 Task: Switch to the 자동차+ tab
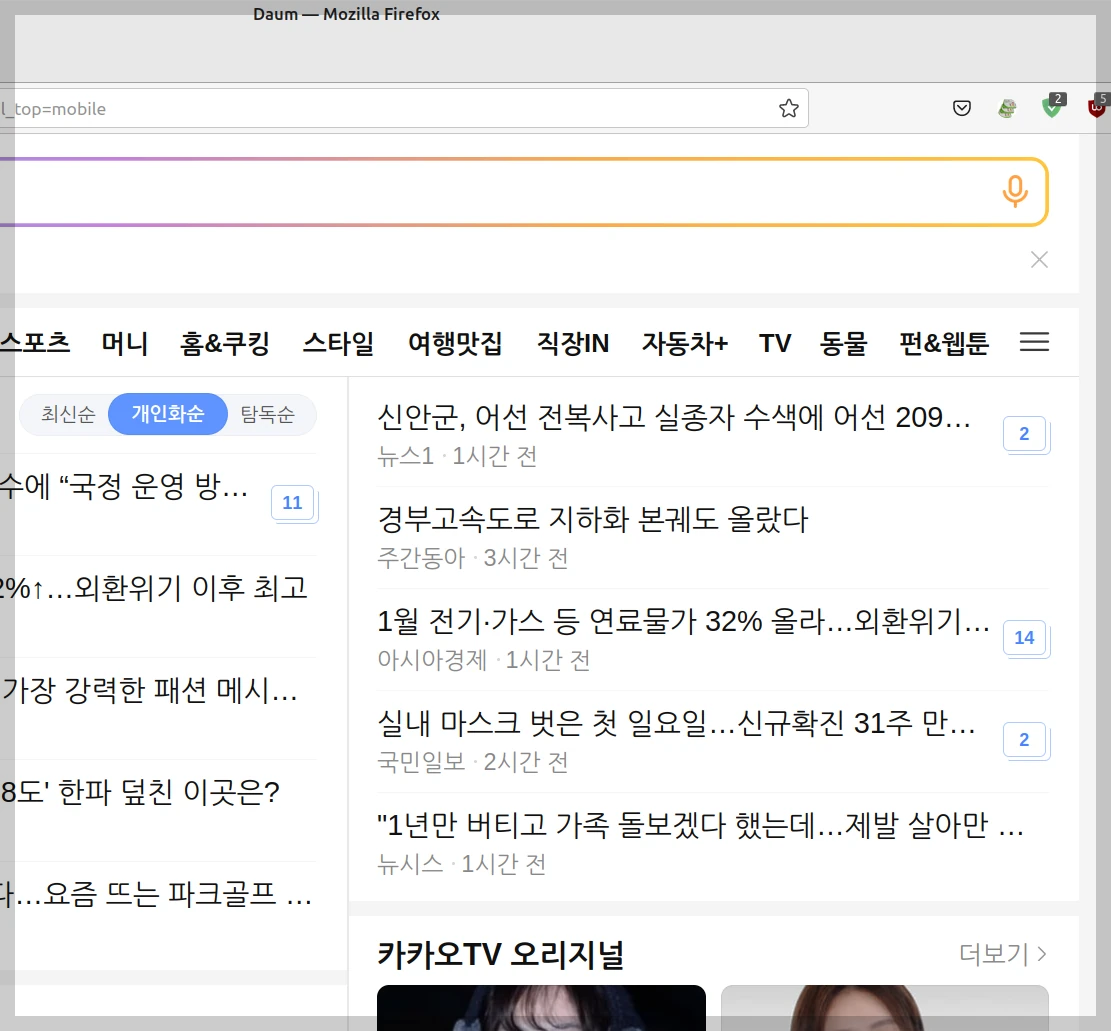tap(684, 343)
